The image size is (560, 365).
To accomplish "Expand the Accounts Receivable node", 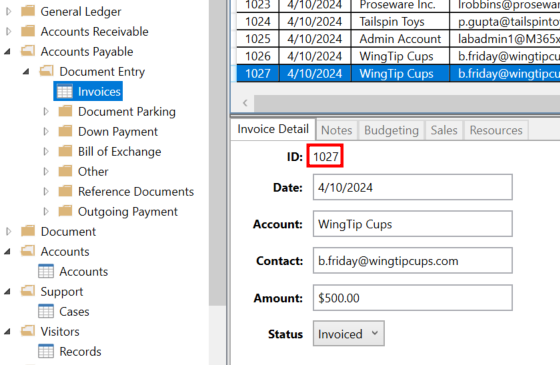I will click(9, 31).
